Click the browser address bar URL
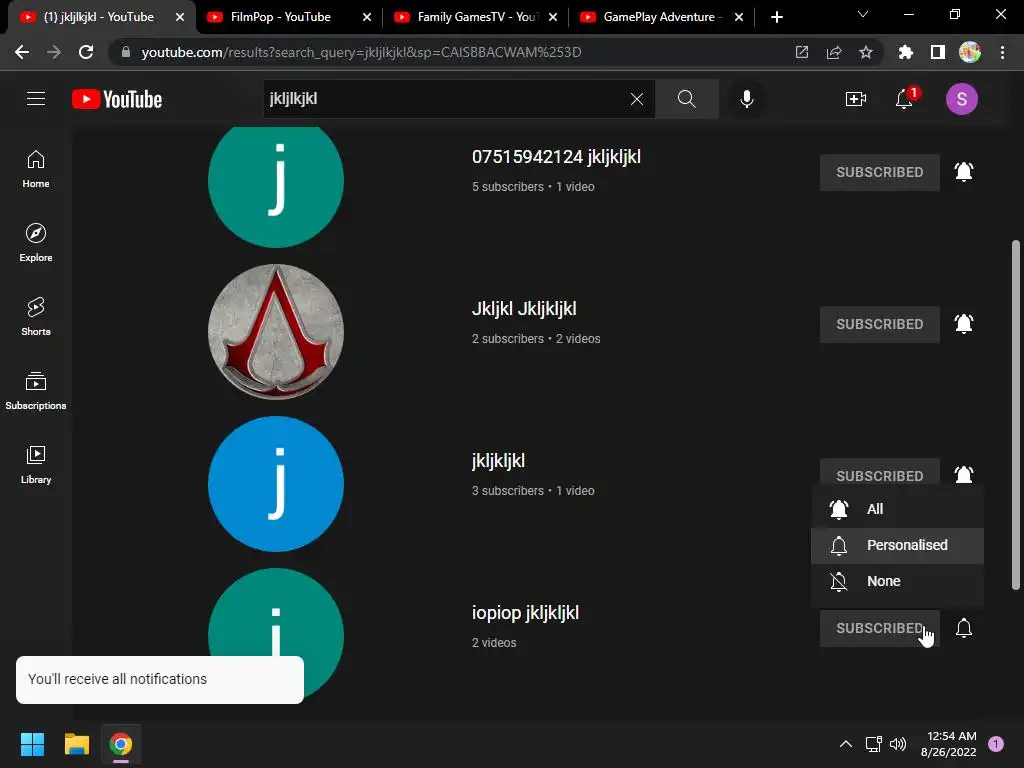1024x768 pixels. (x=360, y=52)
